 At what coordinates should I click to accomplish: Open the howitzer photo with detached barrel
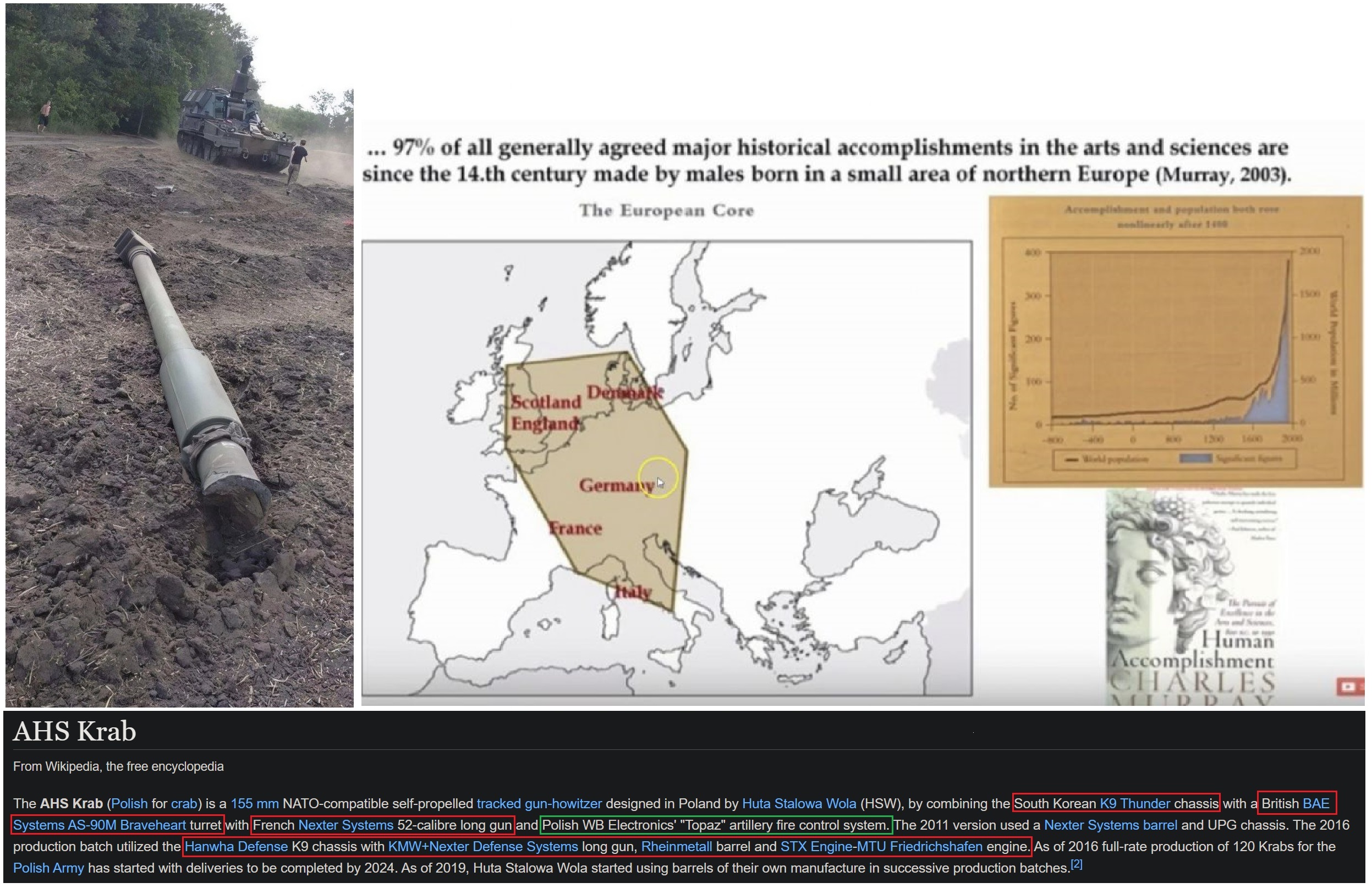(x=179, y=355)
